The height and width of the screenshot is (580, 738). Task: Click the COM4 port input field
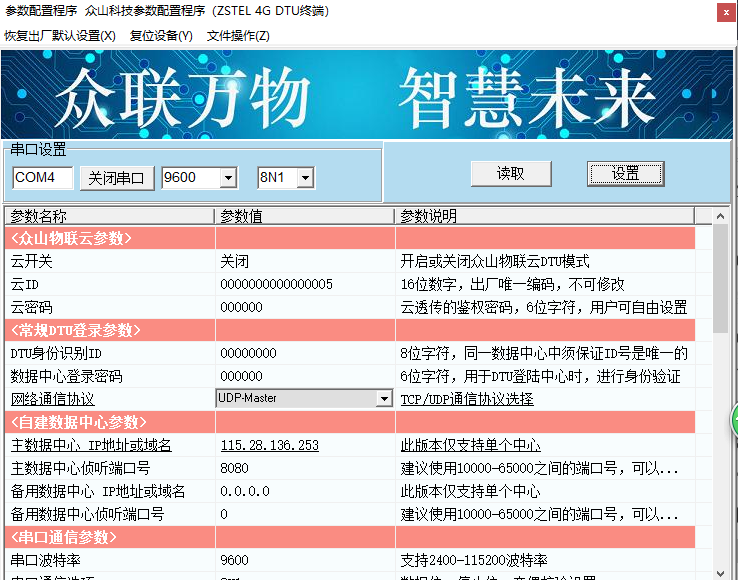coord(43,177)
